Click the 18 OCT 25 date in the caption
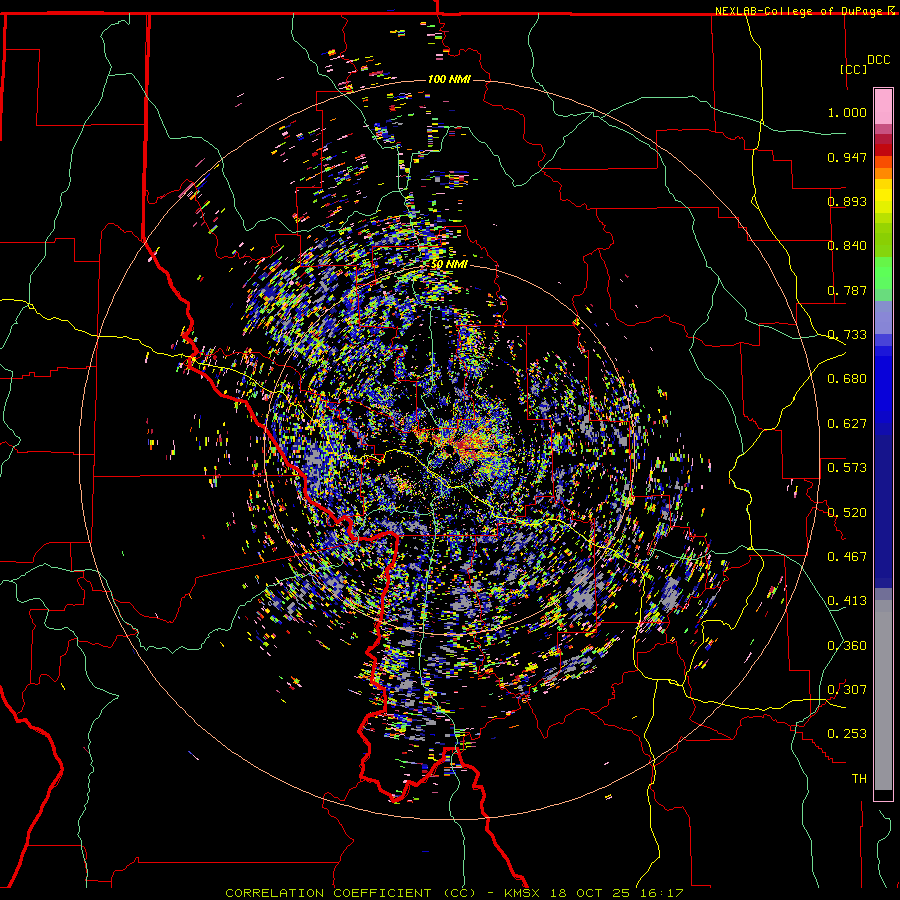This screenshot has width=900, height=900. (x=590, y=893)
